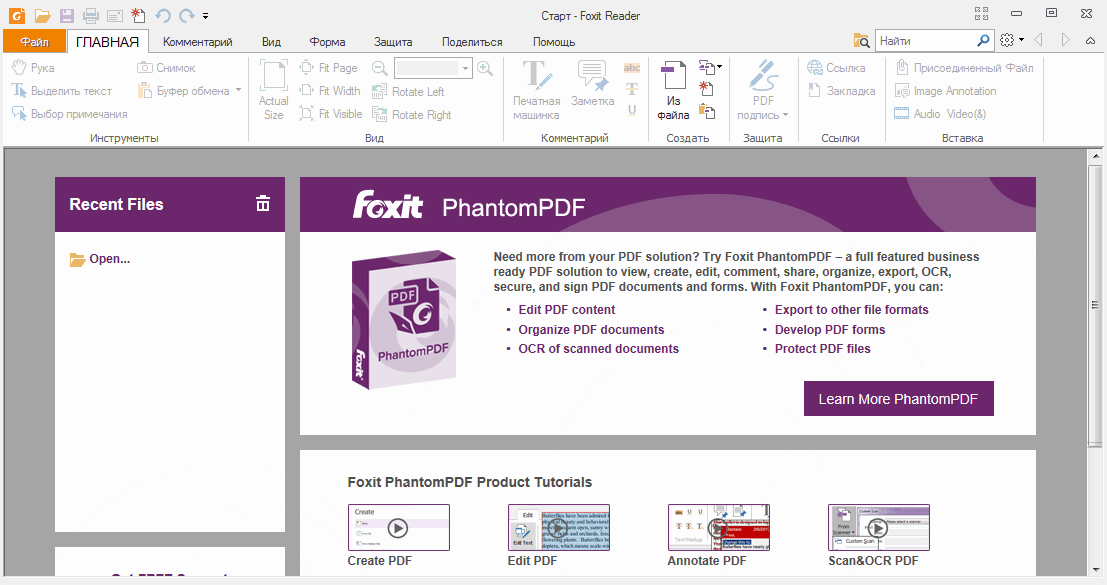This screenshot has height=585, width=1107.
Task: Click the Actual Size view icon
Action: [x=273, y=90]
